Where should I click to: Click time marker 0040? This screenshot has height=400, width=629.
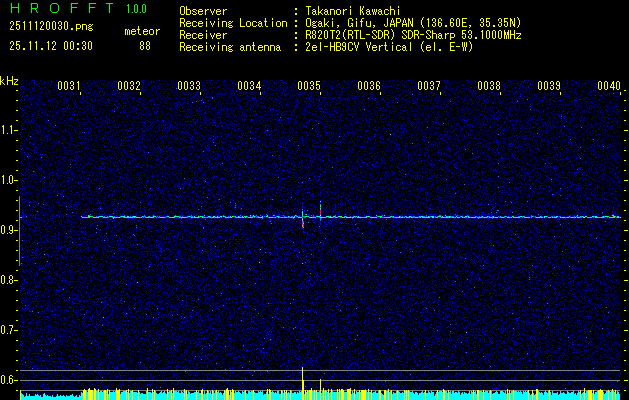(x=609, y=86)
